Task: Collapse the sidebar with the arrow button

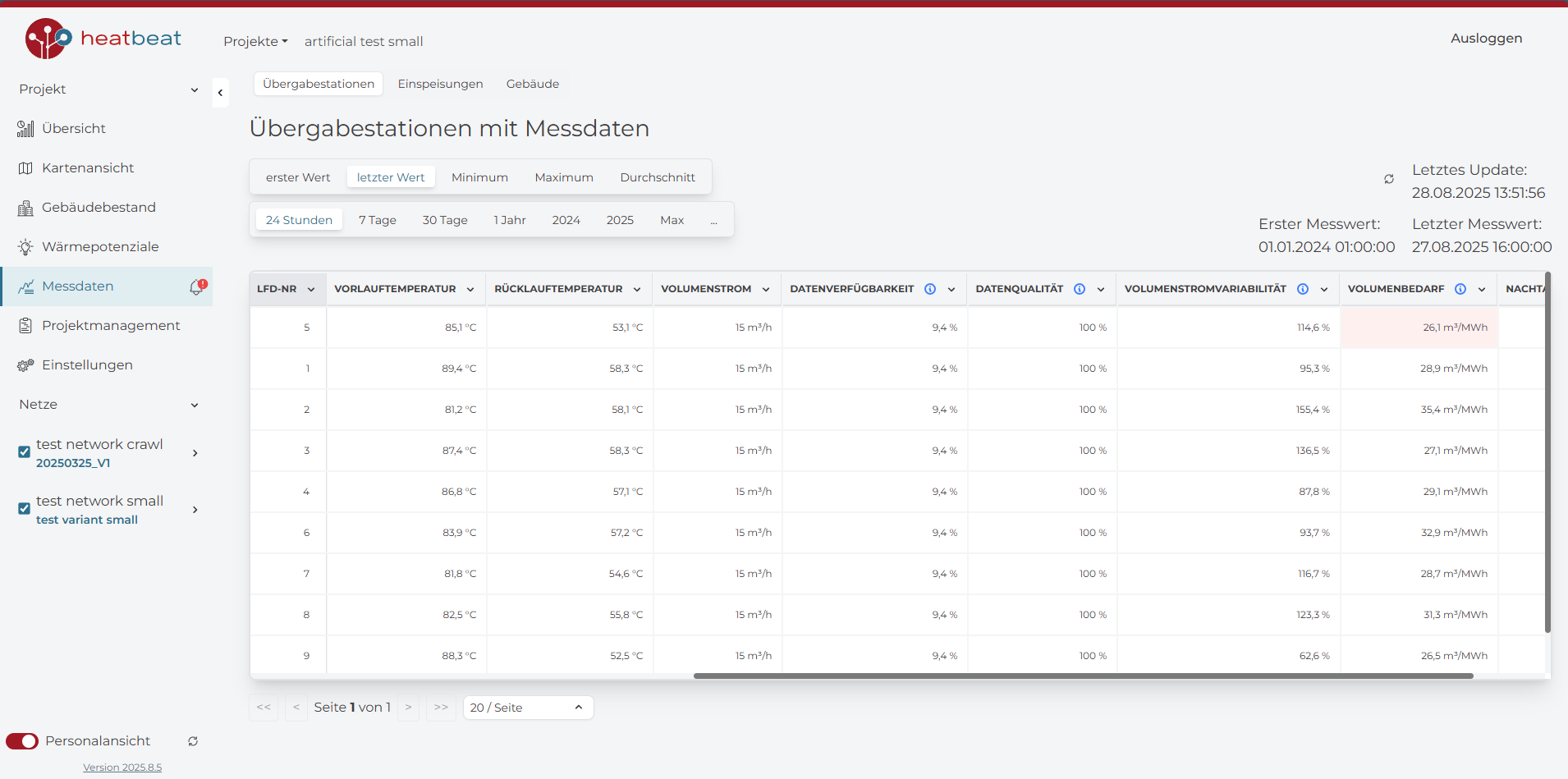Action: pyautogui.click(x=220, y=93)
